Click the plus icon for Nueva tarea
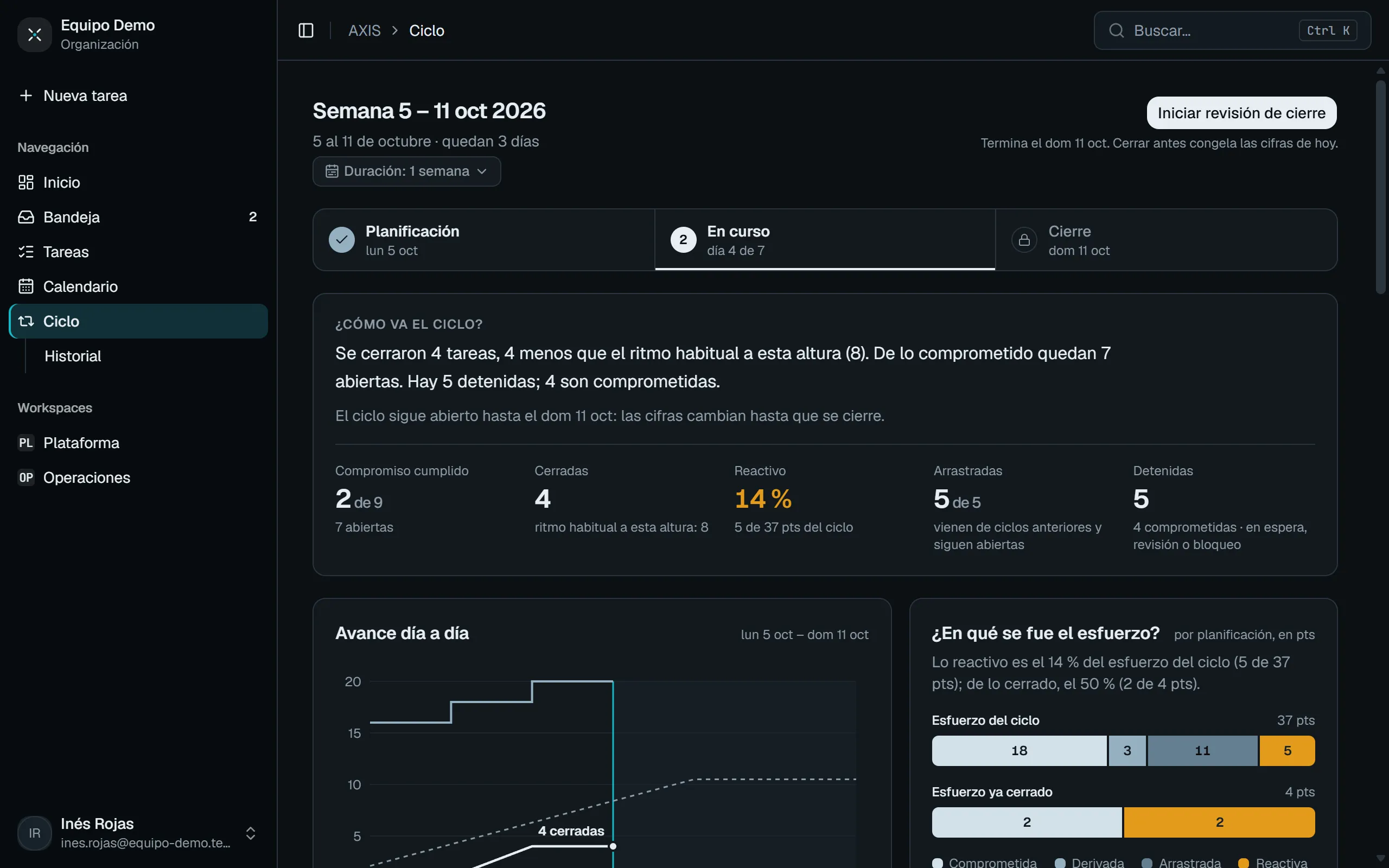 pos(26,95)
